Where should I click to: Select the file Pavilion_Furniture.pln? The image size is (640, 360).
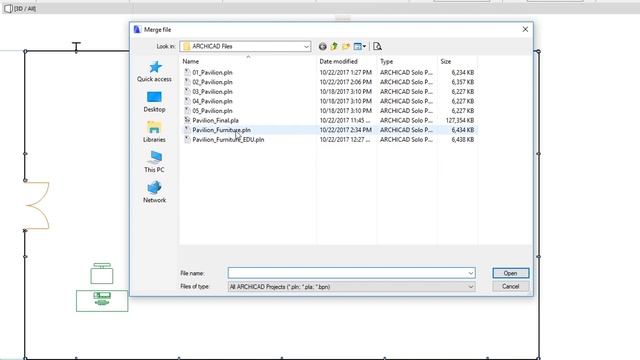tap(222, 130)
